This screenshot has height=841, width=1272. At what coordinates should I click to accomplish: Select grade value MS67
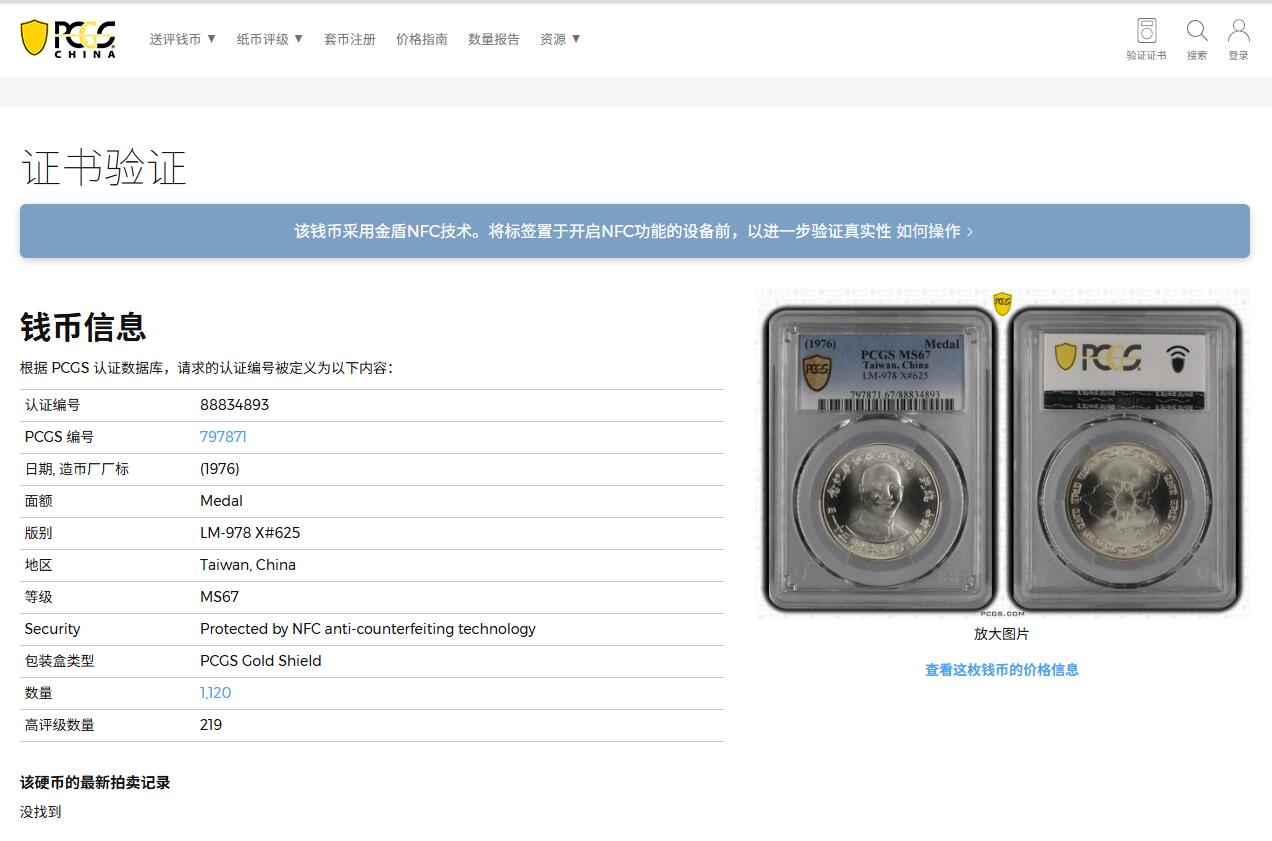pos(220,597)
